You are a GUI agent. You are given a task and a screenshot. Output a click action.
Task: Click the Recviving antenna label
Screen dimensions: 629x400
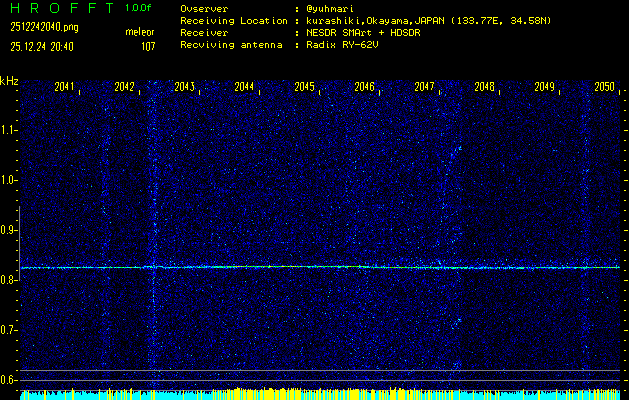pyautogui.click(x=231, y=45)
